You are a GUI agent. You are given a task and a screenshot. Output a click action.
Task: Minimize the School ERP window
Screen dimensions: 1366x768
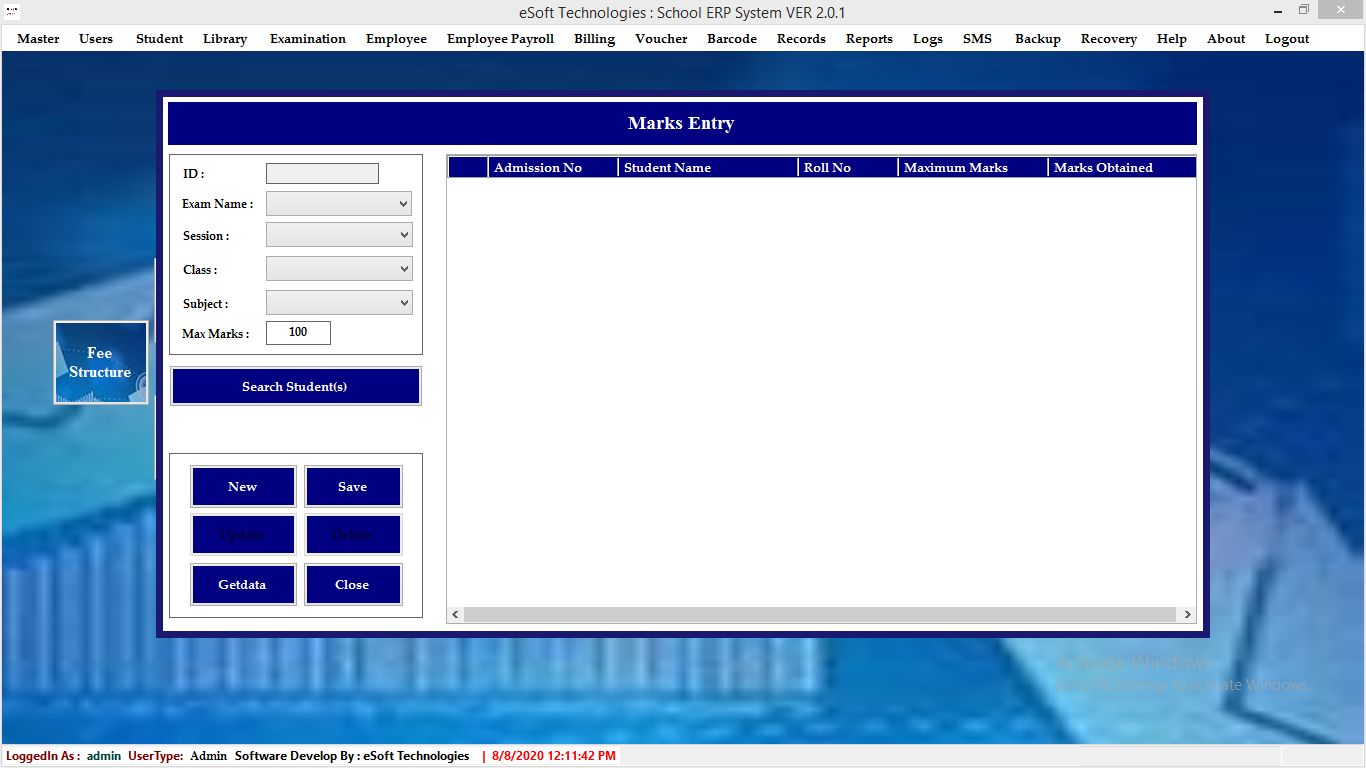coord(1277,11)
